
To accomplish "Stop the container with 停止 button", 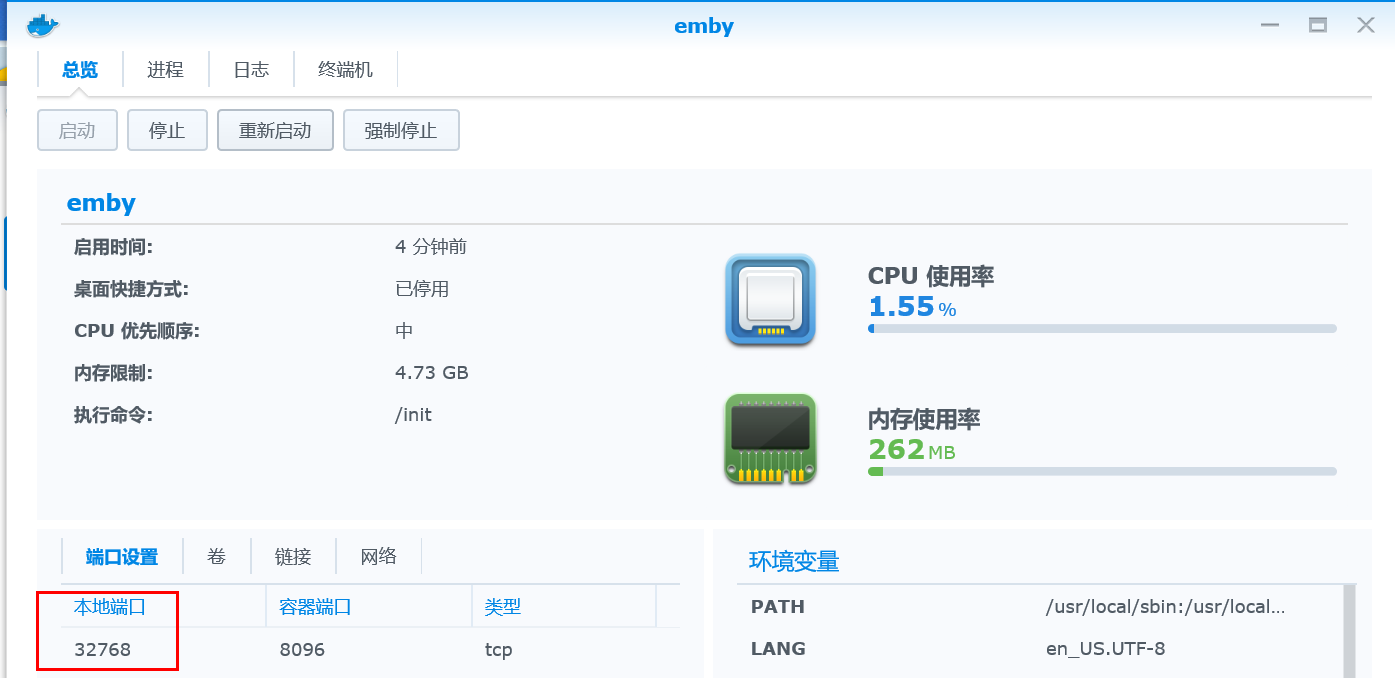I will (x=167, y=130).
